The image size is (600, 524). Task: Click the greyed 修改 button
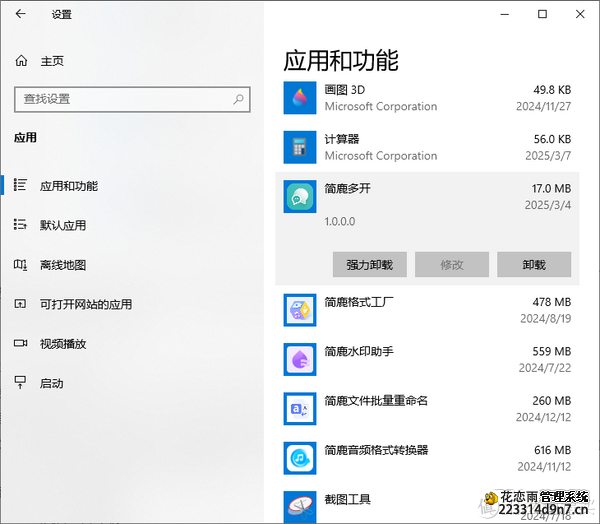[452, 264]
